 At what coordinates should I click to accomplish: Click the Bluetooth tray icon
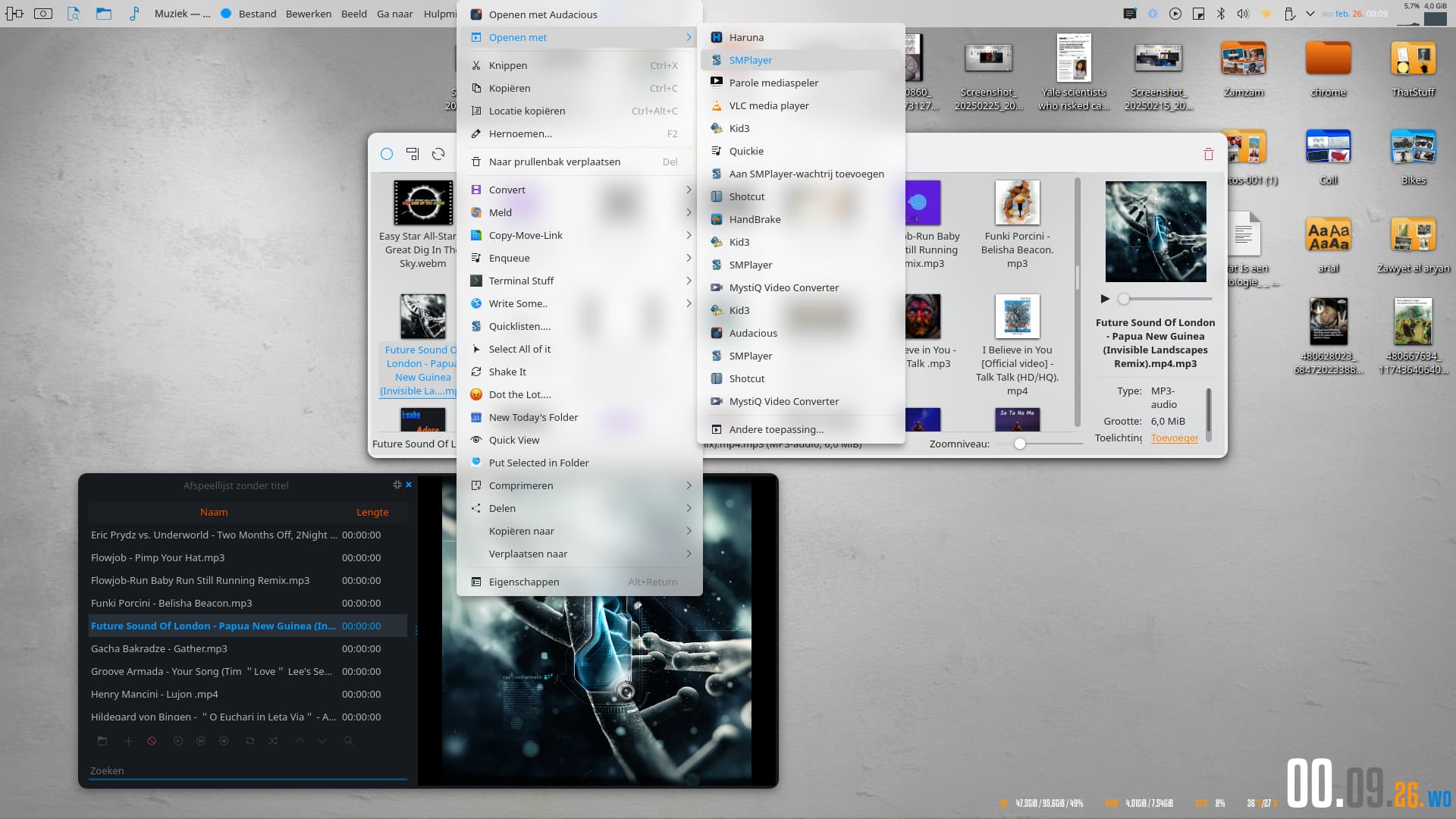point(1221,14)
